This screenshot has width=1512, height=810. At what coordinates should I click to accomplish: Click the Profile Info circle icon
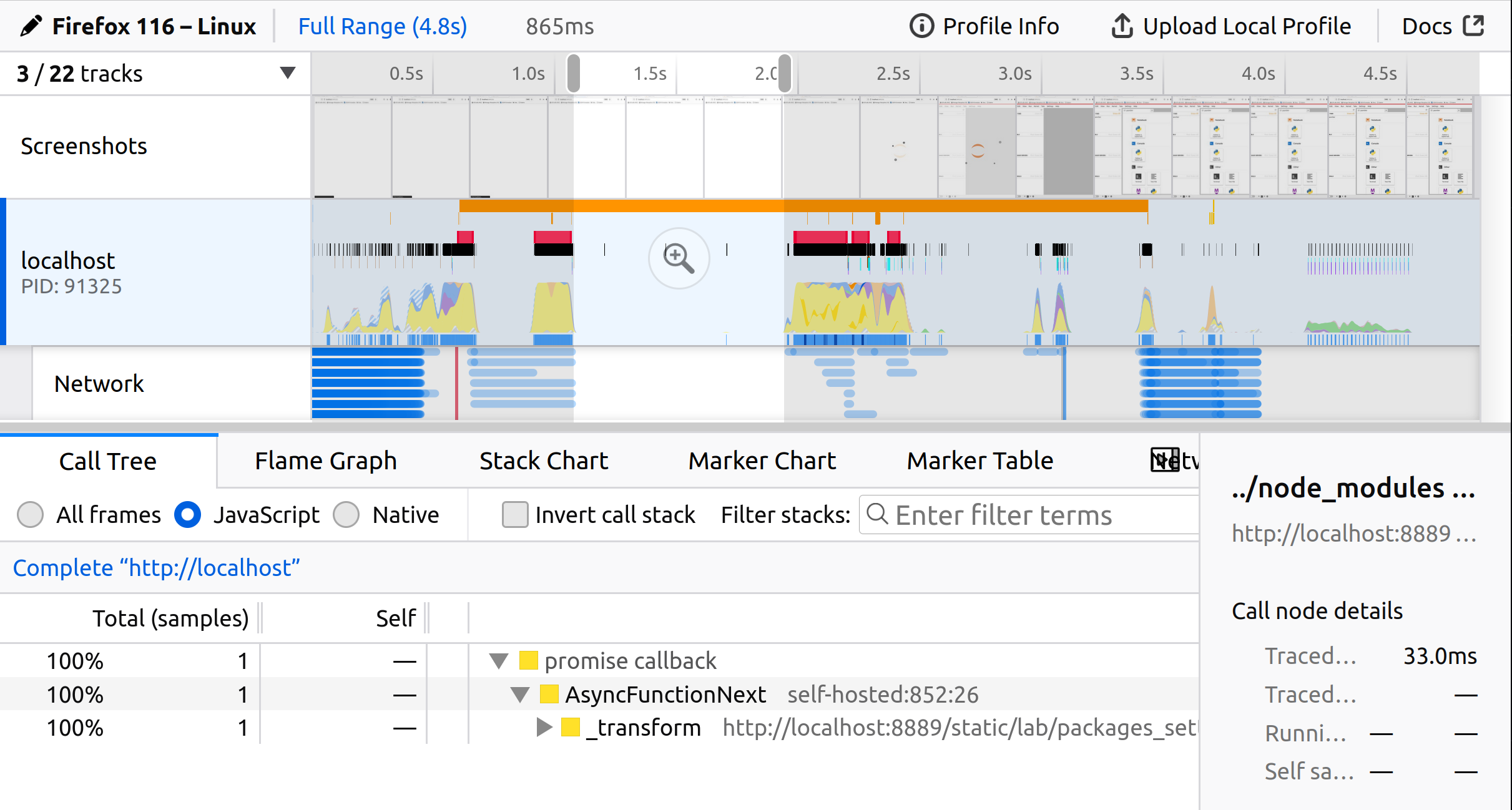(921, 26)
